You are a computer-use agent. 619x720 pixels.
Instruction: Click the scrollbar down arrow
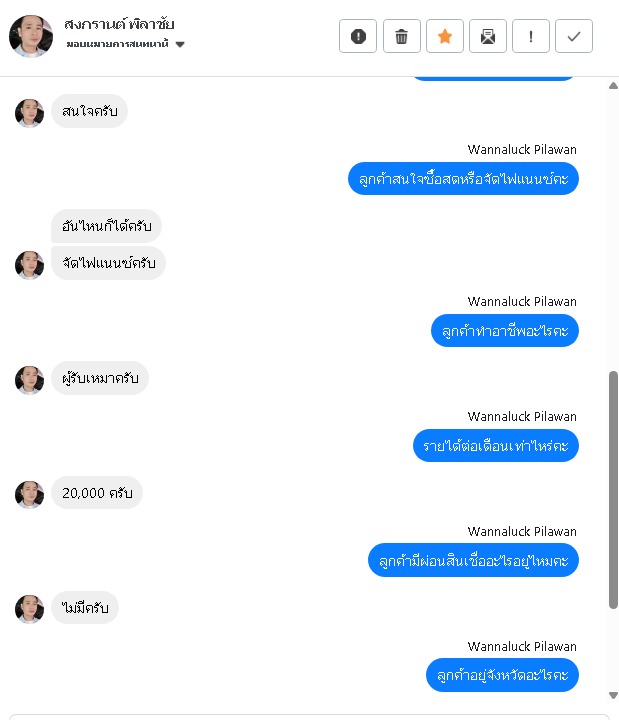(x=613, y=695)
